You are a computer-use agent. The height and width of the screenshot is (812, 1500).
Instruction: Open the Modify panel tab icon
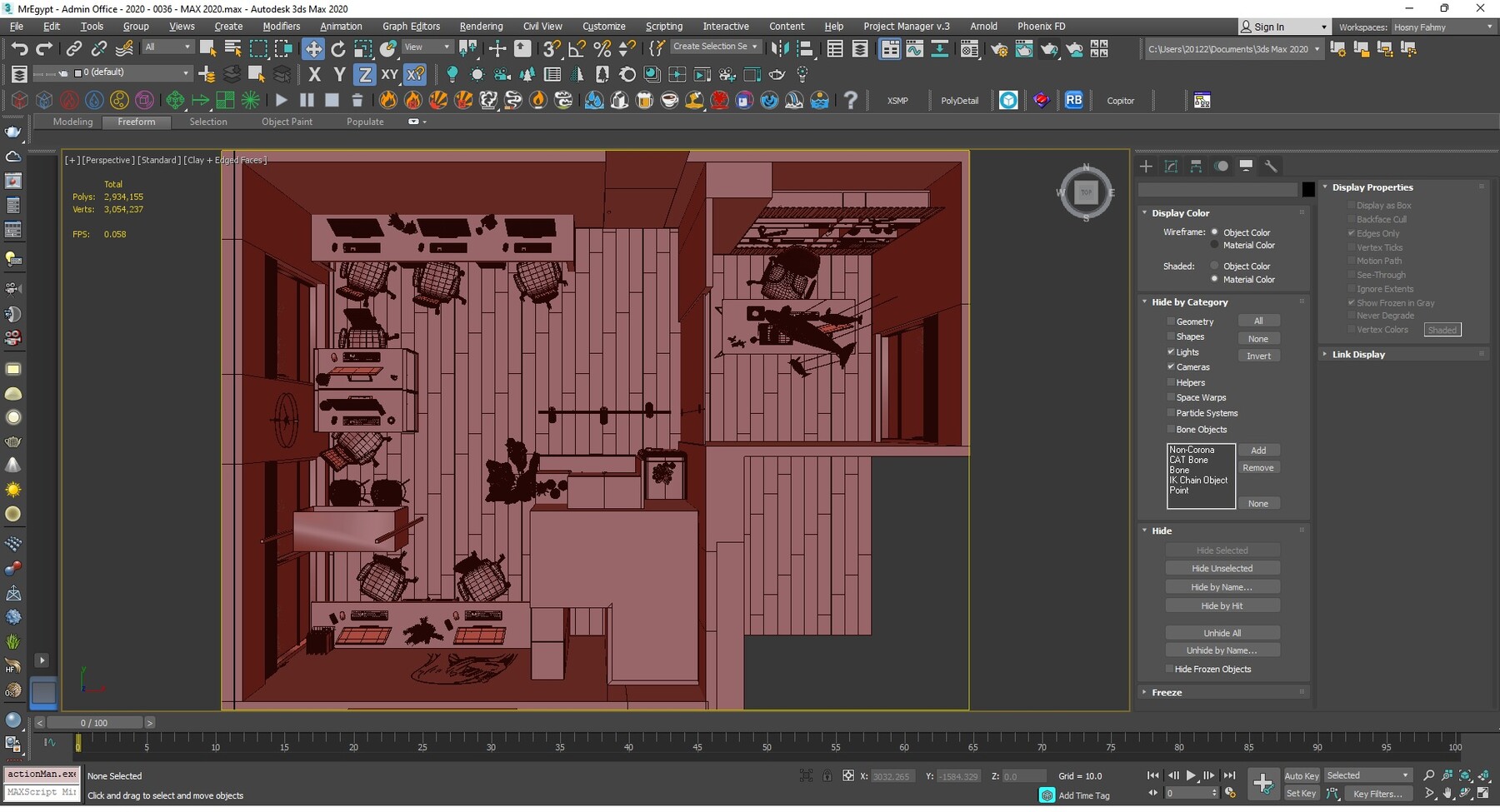1171,167
